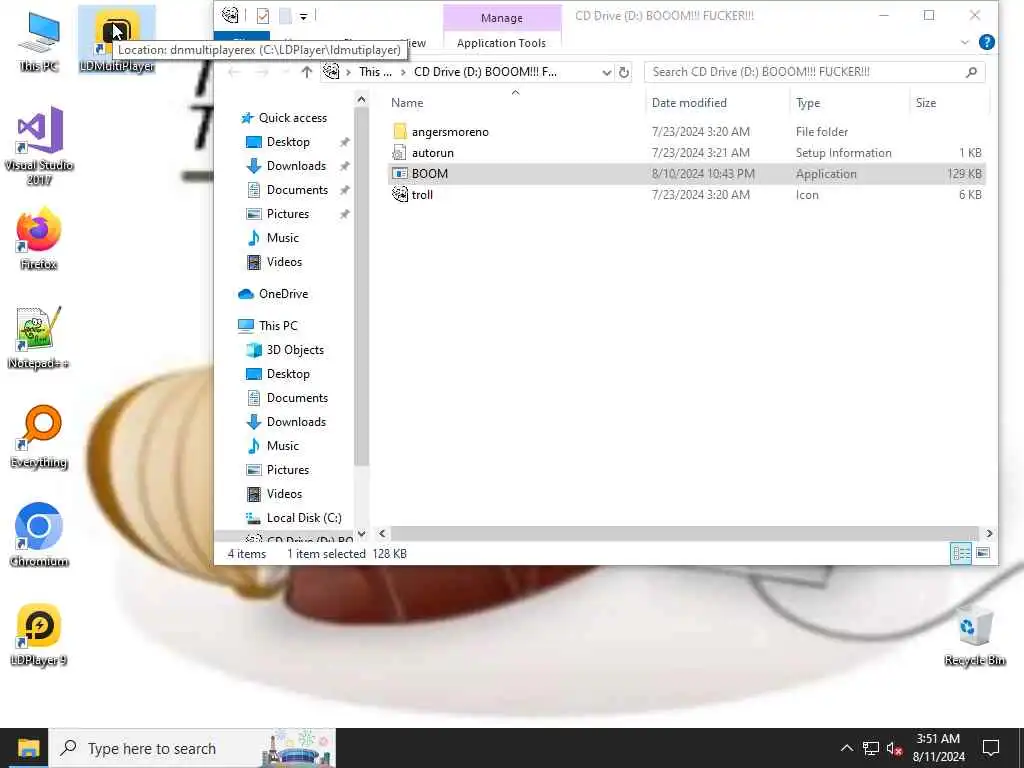Click the taskbar search box
The height and width of the screenshot is (768, 1024).
coord(193,748)
